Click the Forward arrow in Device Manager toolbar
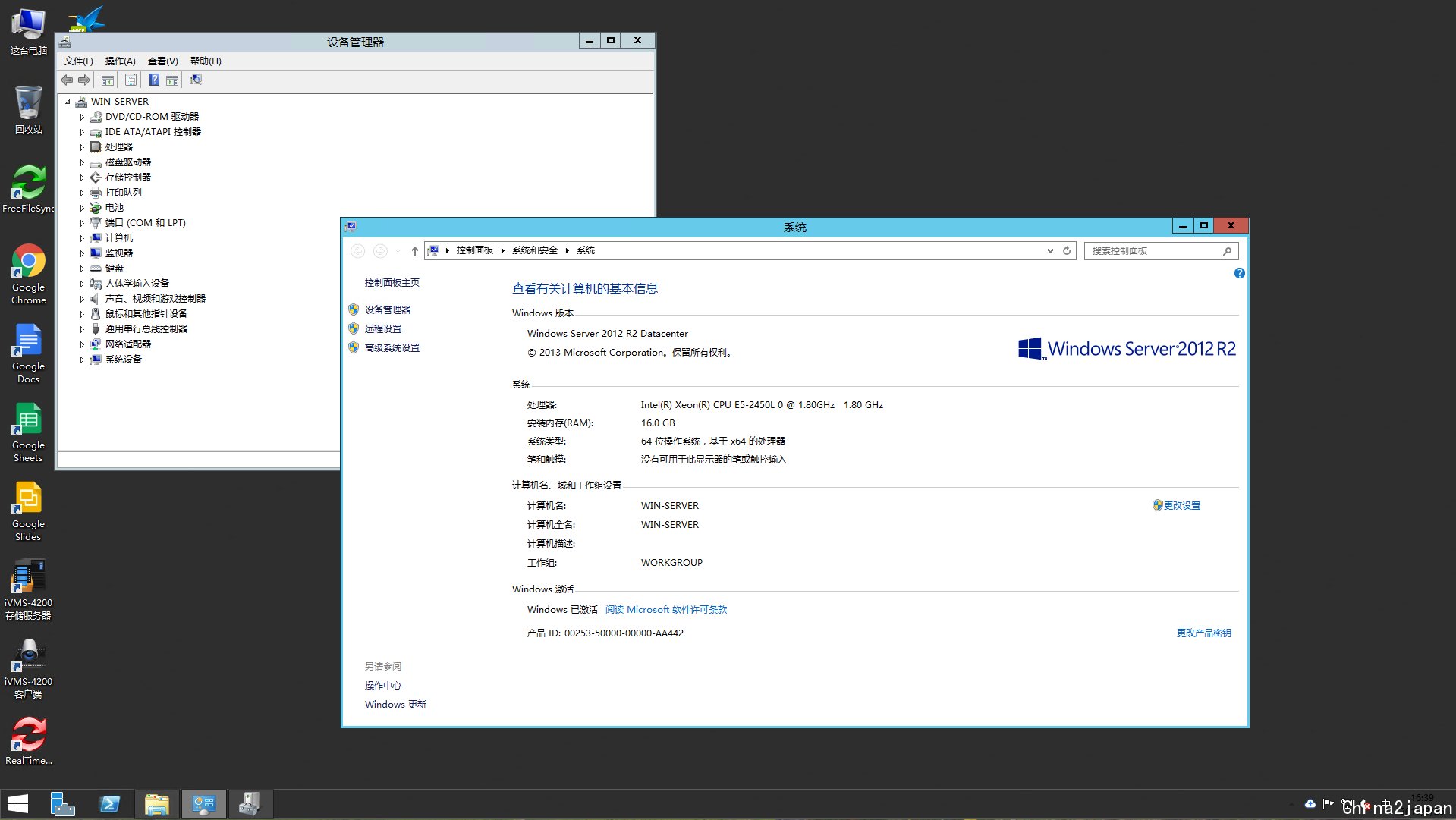This screenshot has height=820, width=1456. [84, 80]
